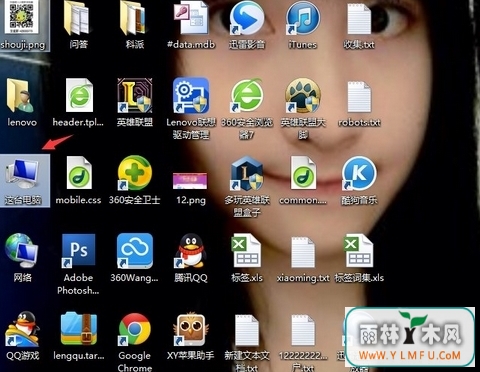This screenshot has width=480, height=372.
Task: Open the 问答 folder
Action: pyautogui.click(x=77, y=17)
